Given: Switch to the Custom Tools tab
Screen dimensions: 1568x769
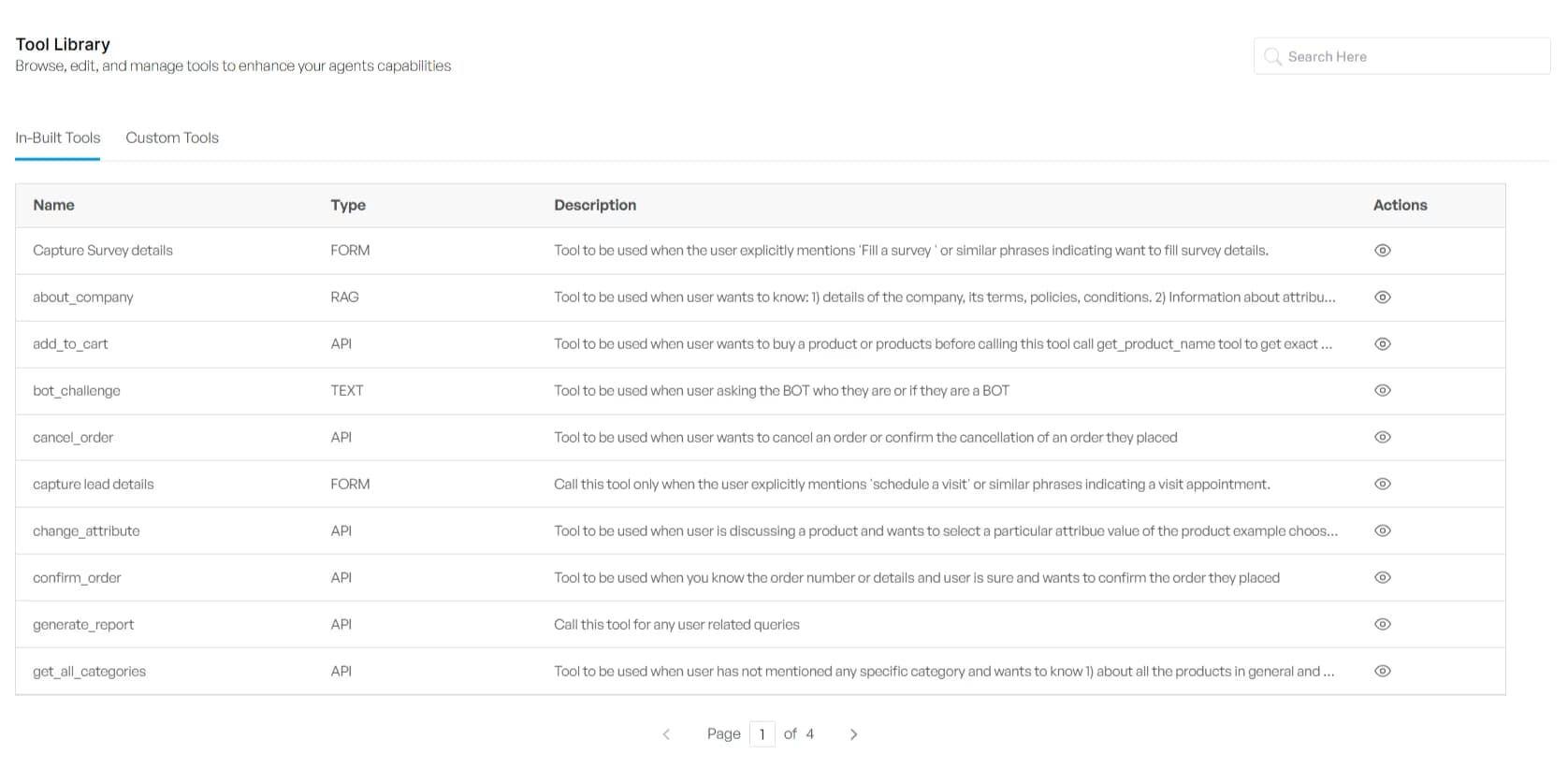Looking at the screenshot, I should coord(171,138).
